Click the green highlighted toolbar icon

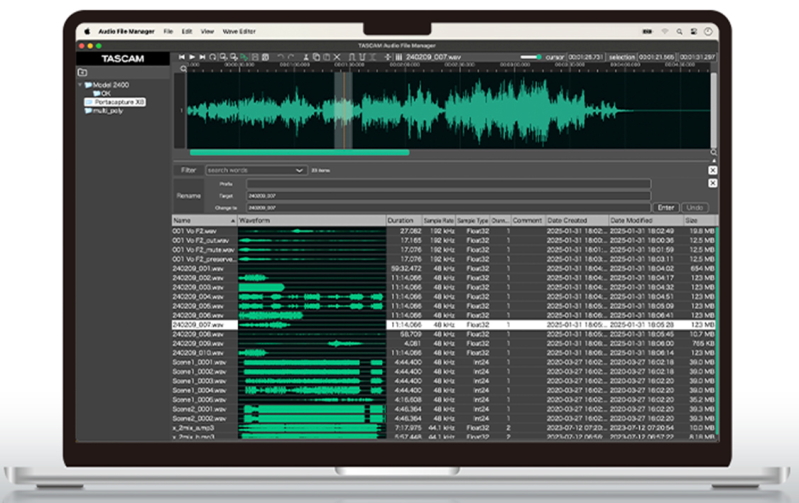pyautogui.click(x=244, y=57)
